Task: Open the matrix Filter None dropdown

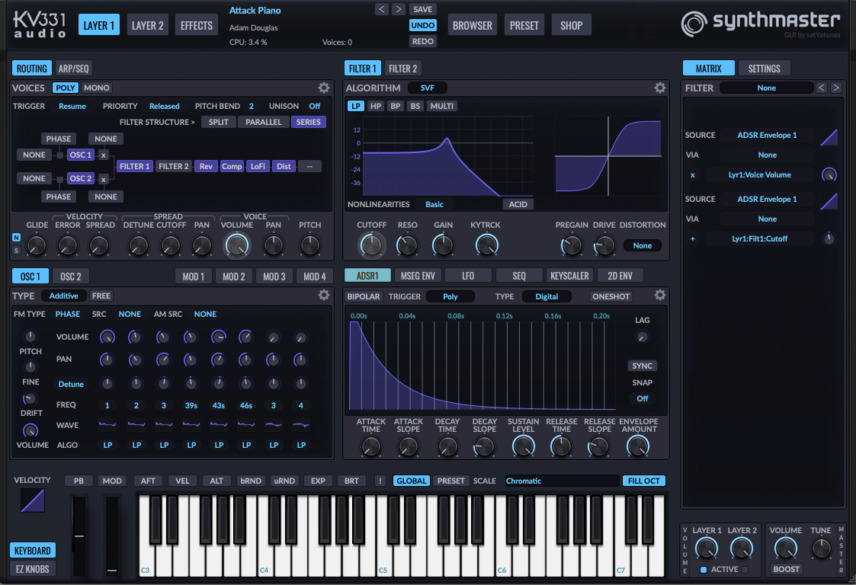Action: pyautogui.click(x=766, y=88)
